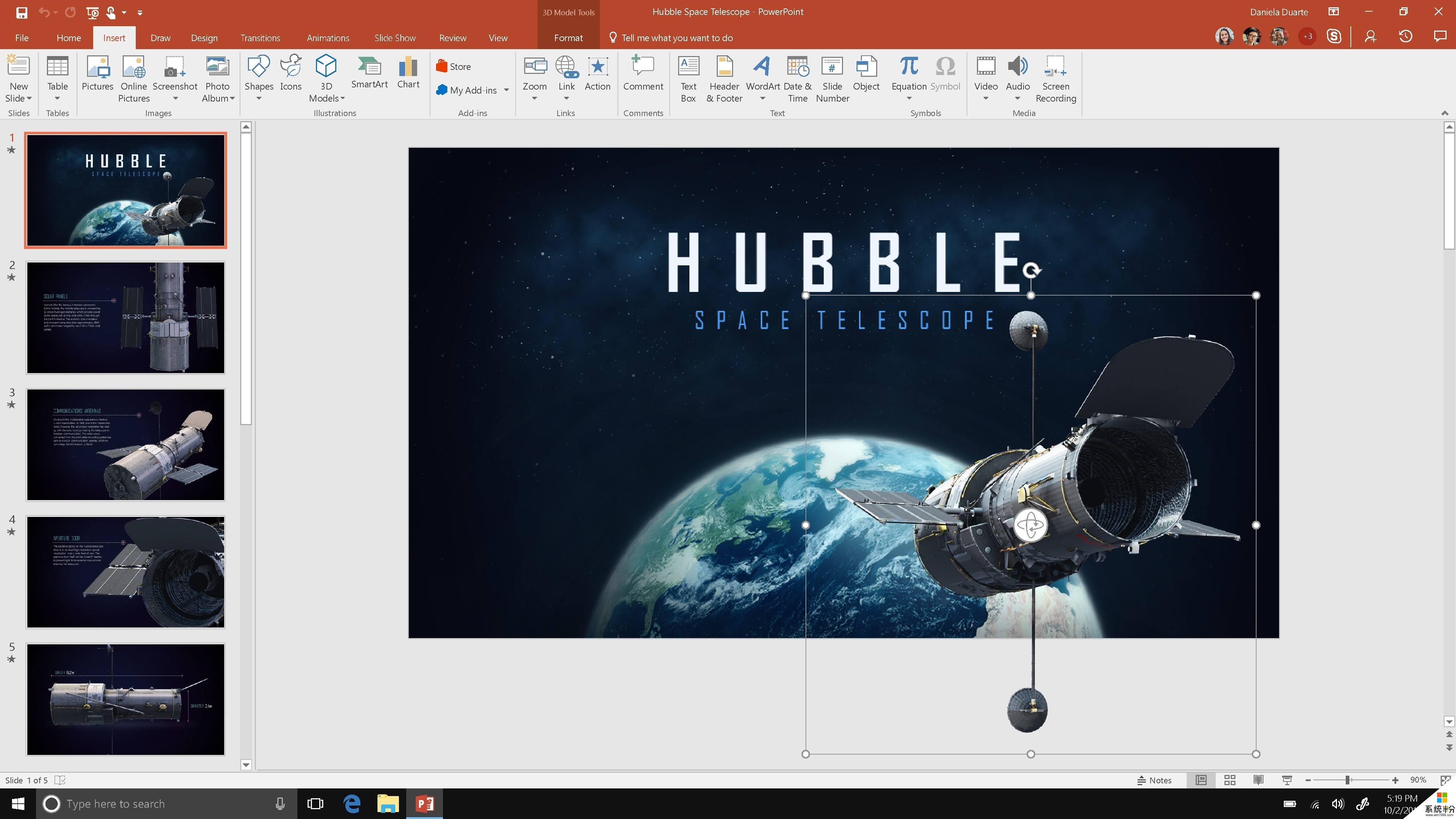This screenshot has width=1456, height=819.
Task: Click the Windows Start button
Action: (x=18, y=804)
